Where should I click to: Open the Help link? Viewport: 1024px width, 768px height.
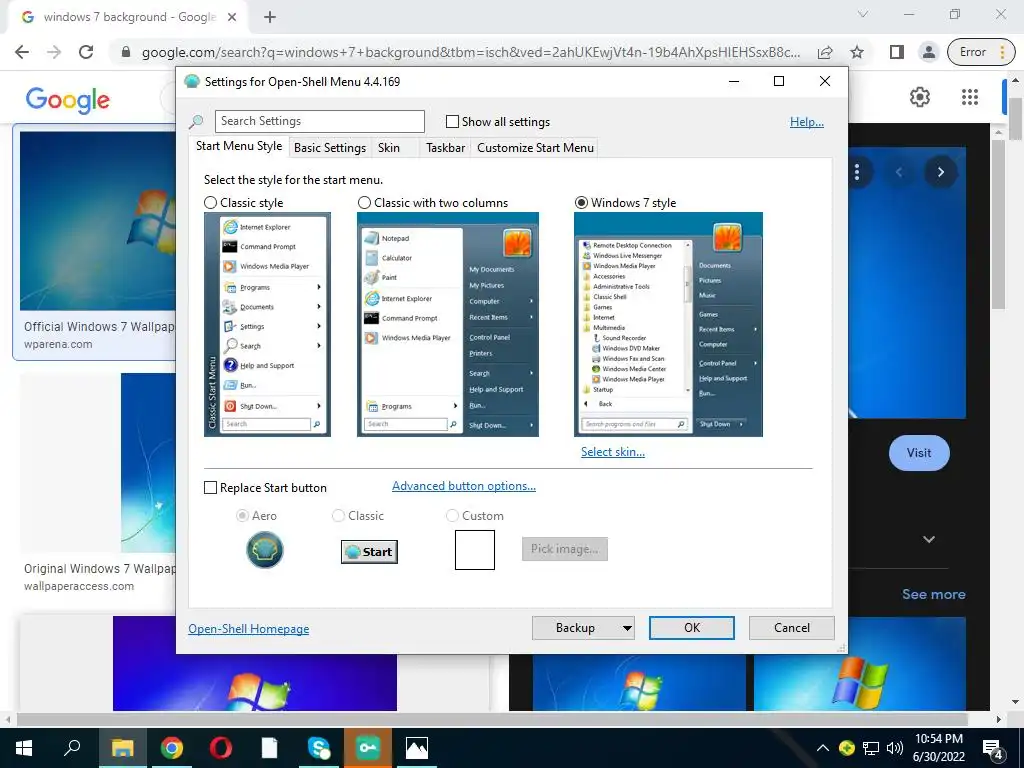click(807, 121)
